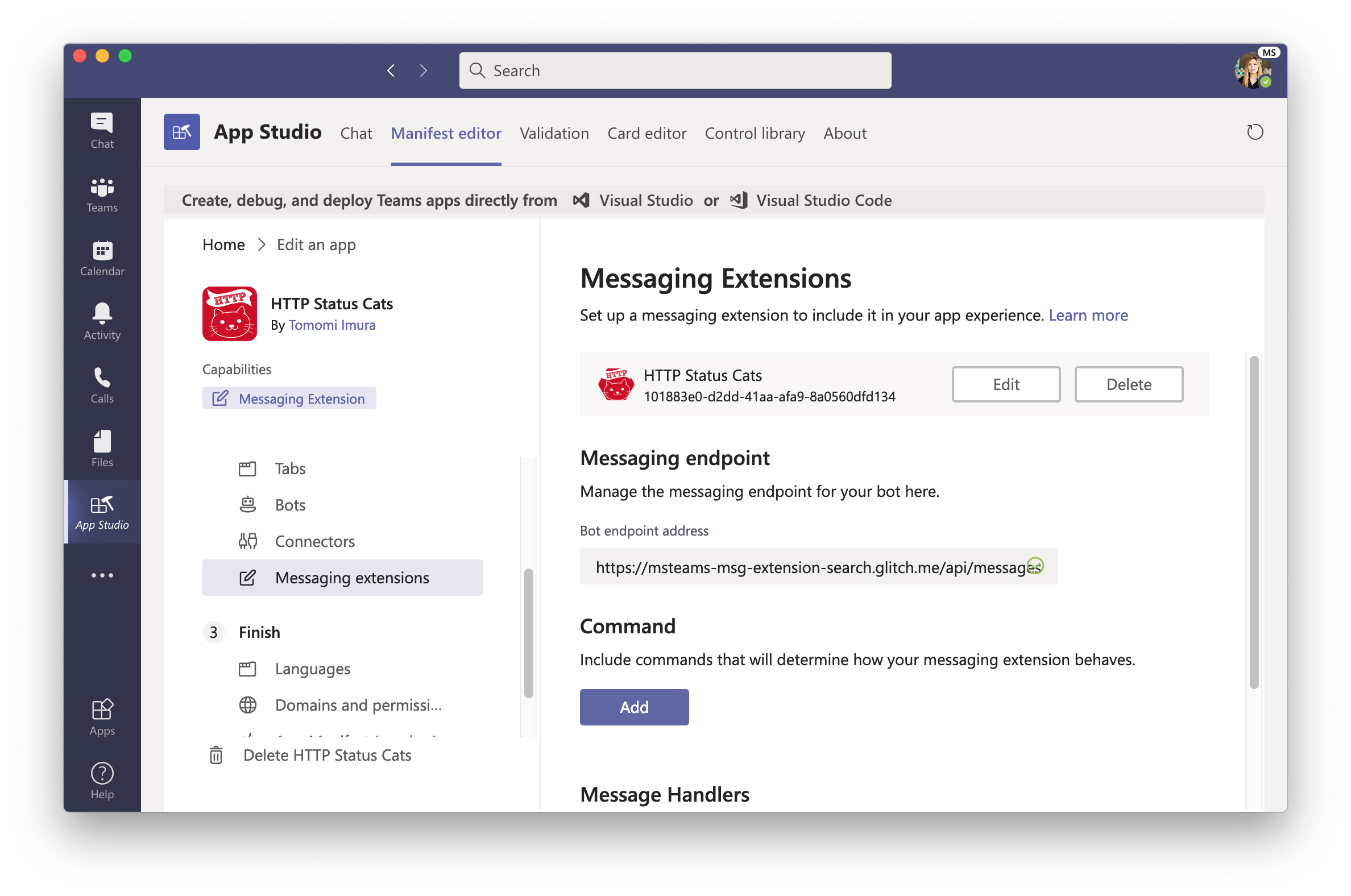
Task: Open the Apps store icon
Action: point(102,716)
